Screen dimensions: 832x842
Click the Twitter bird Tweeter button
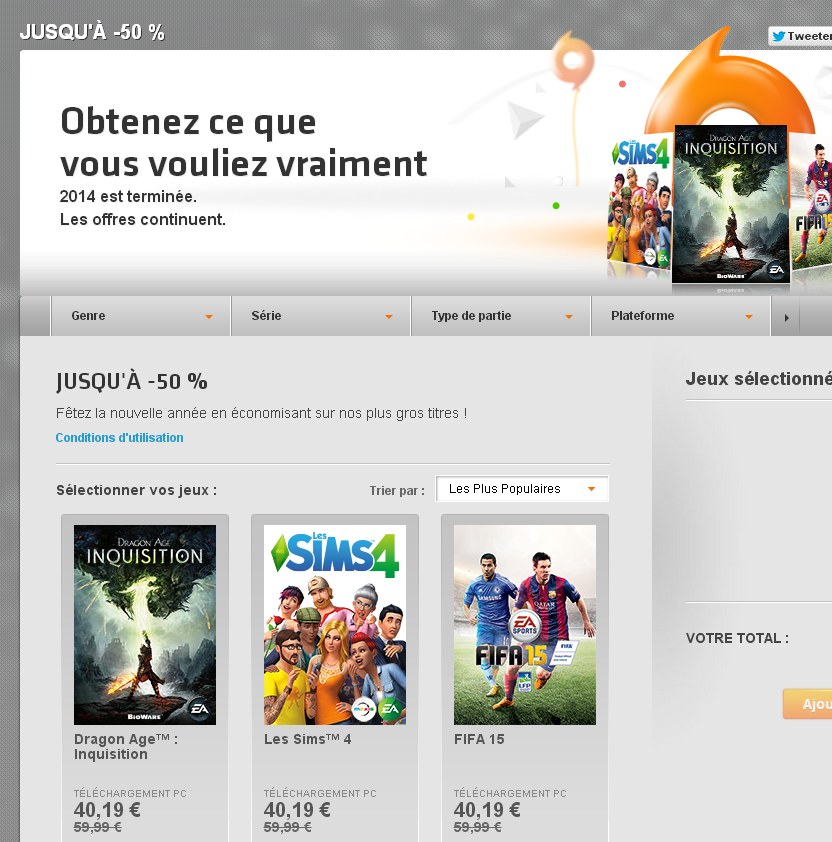pos(800,36)
